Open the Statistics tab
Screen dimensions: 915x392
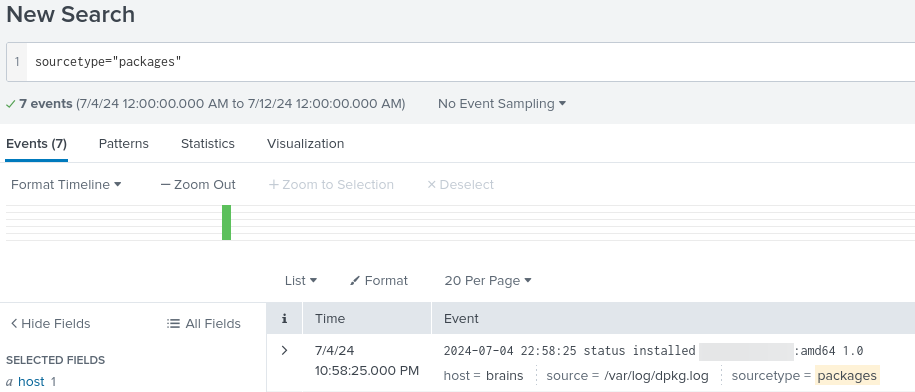pyautogui.click(x=208, y=144)
